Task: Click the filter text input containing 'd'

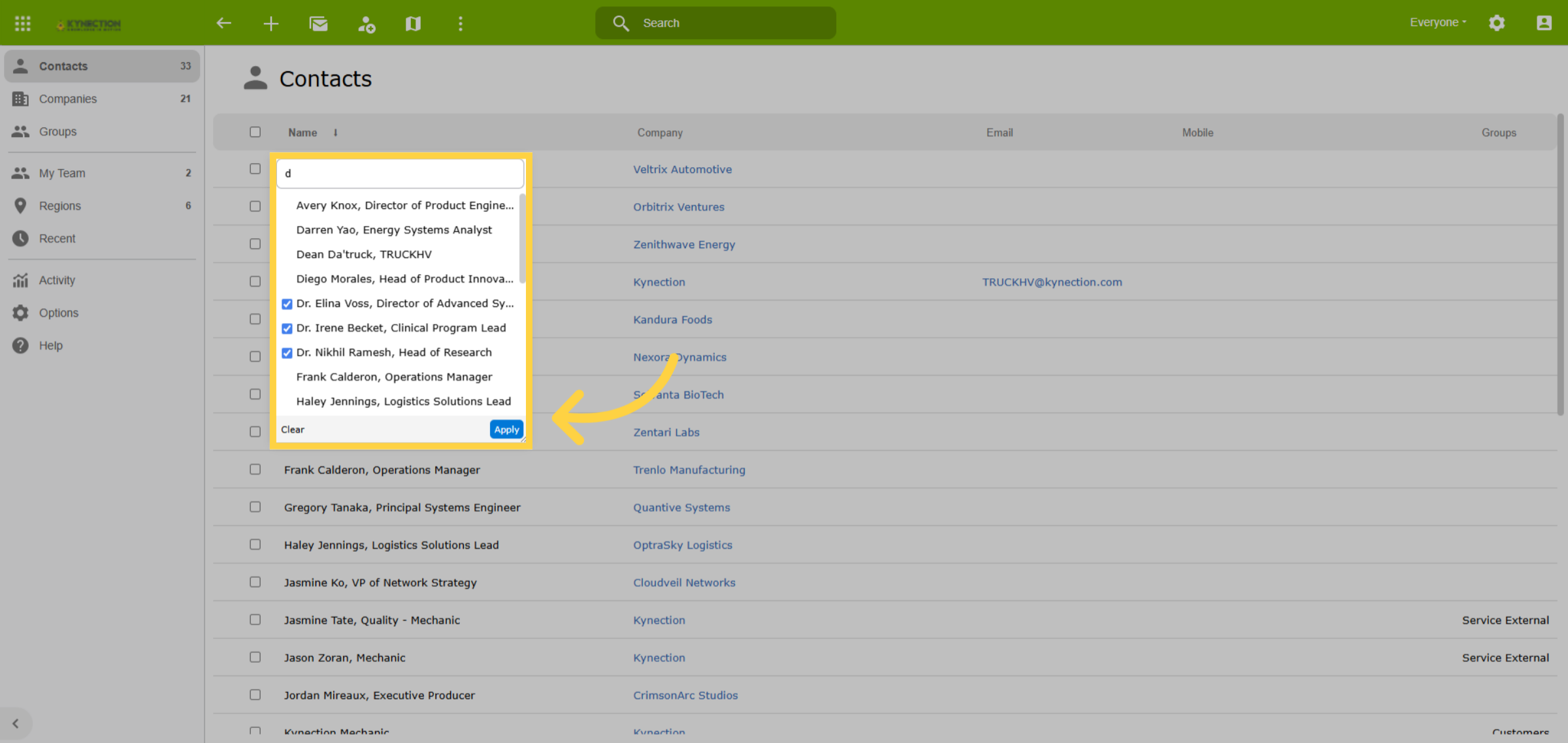Action: tap(400, 174)
